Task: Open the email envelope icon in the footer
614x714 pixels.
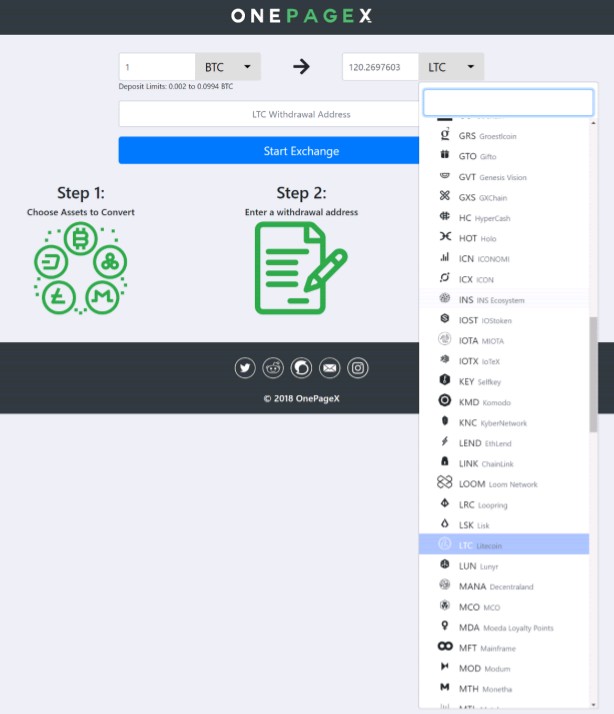Action: [x=330, y=367]
